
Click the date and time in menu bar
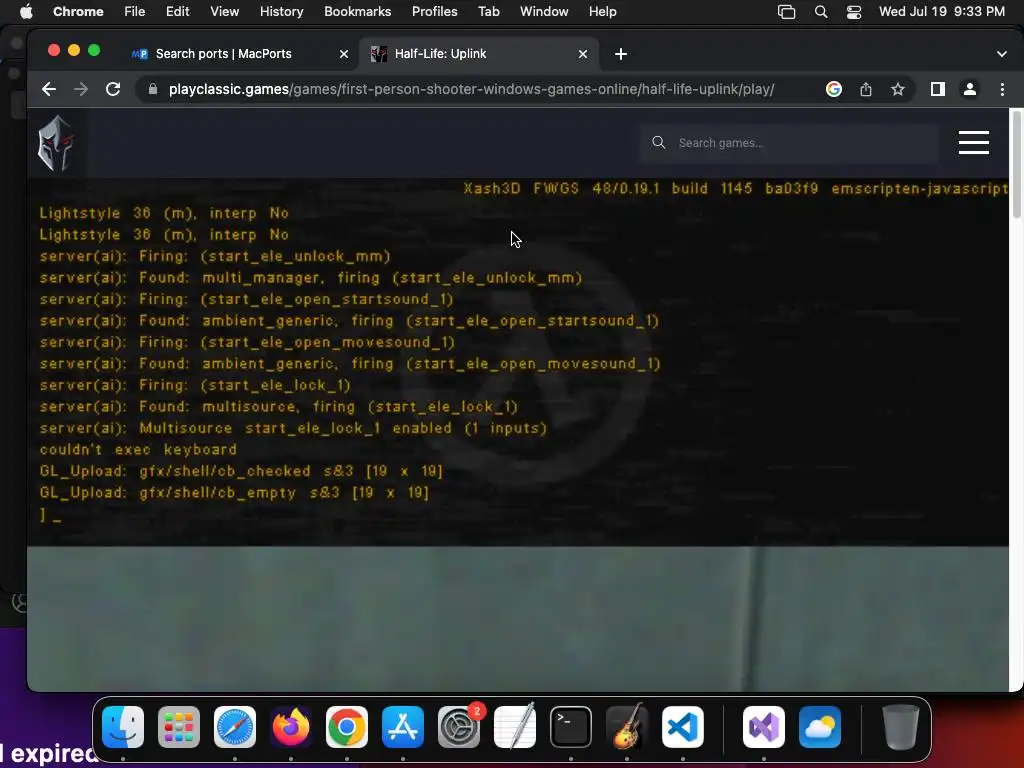(x=942, y=12)
